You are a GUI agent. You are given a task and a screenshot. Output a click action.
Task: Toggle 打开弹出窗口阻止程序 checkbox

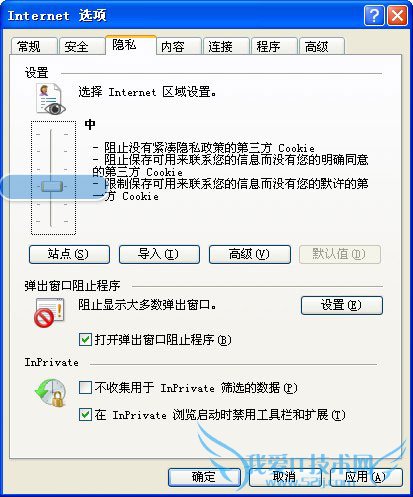click(85, 340)
